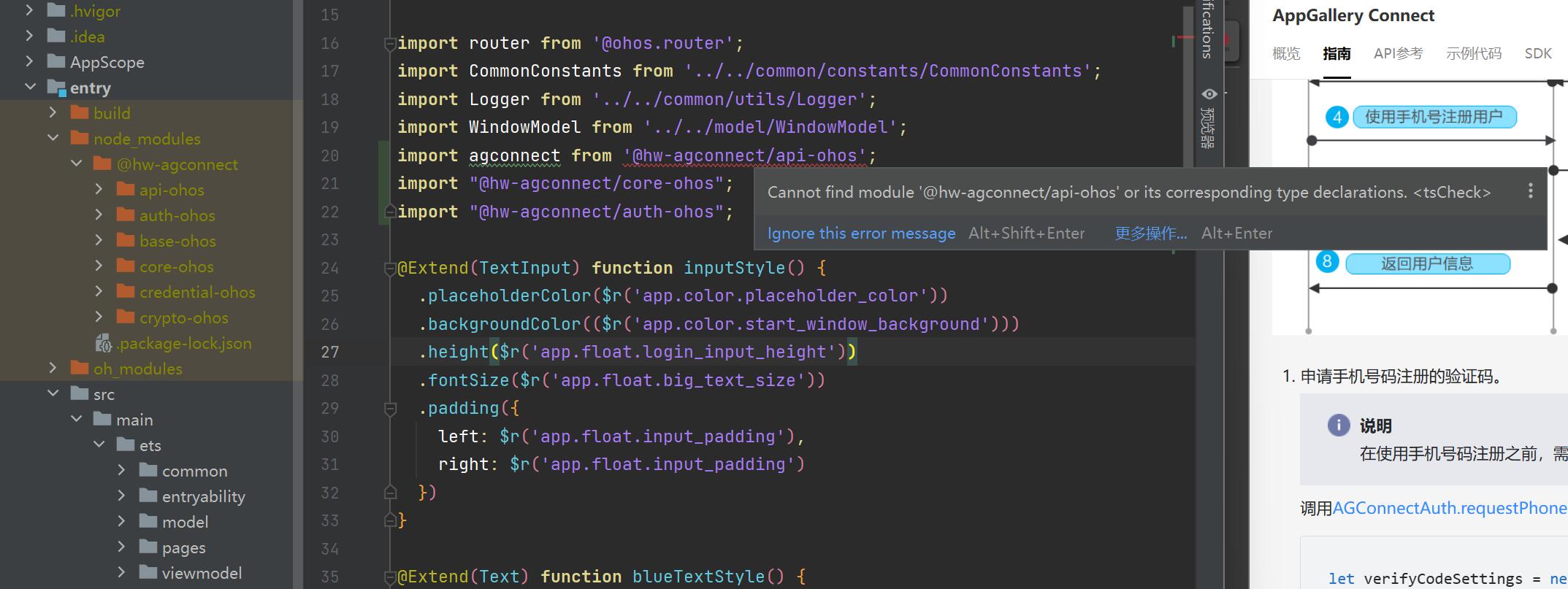Click the '@hw-agconnect/api-ohos' import string

coord(745,155)
